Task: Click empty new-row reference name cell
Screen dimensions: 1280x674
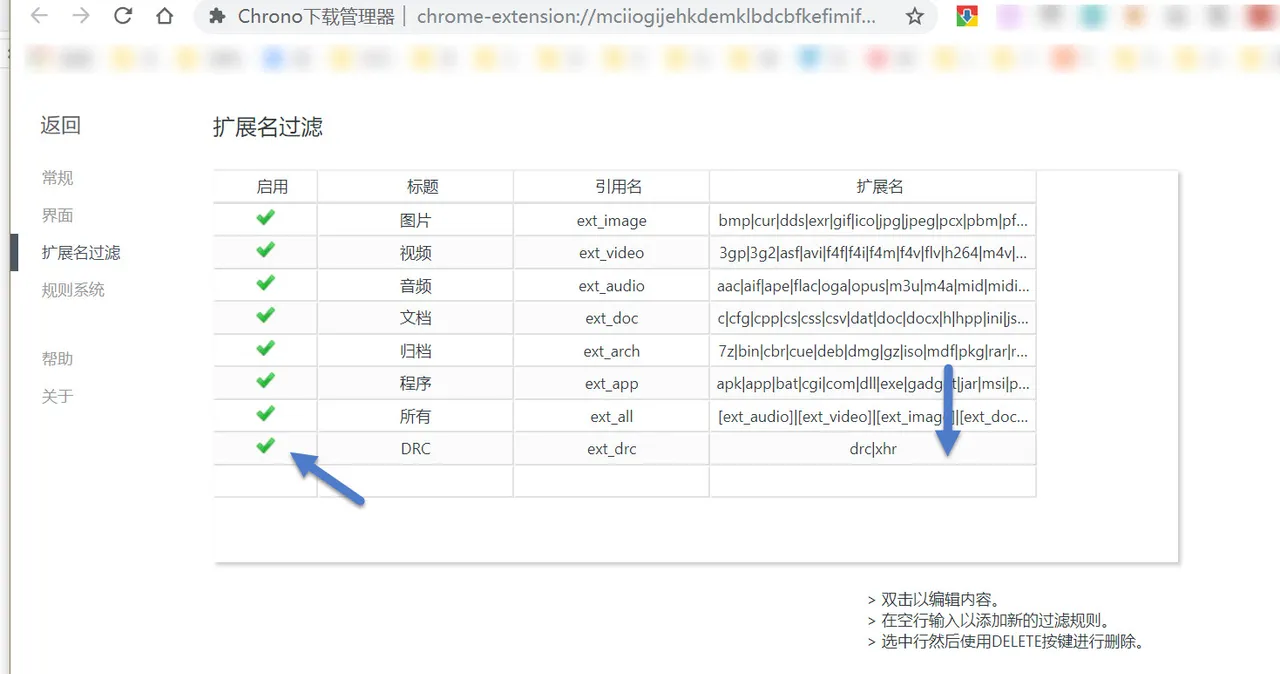Action: click(612, 481)
